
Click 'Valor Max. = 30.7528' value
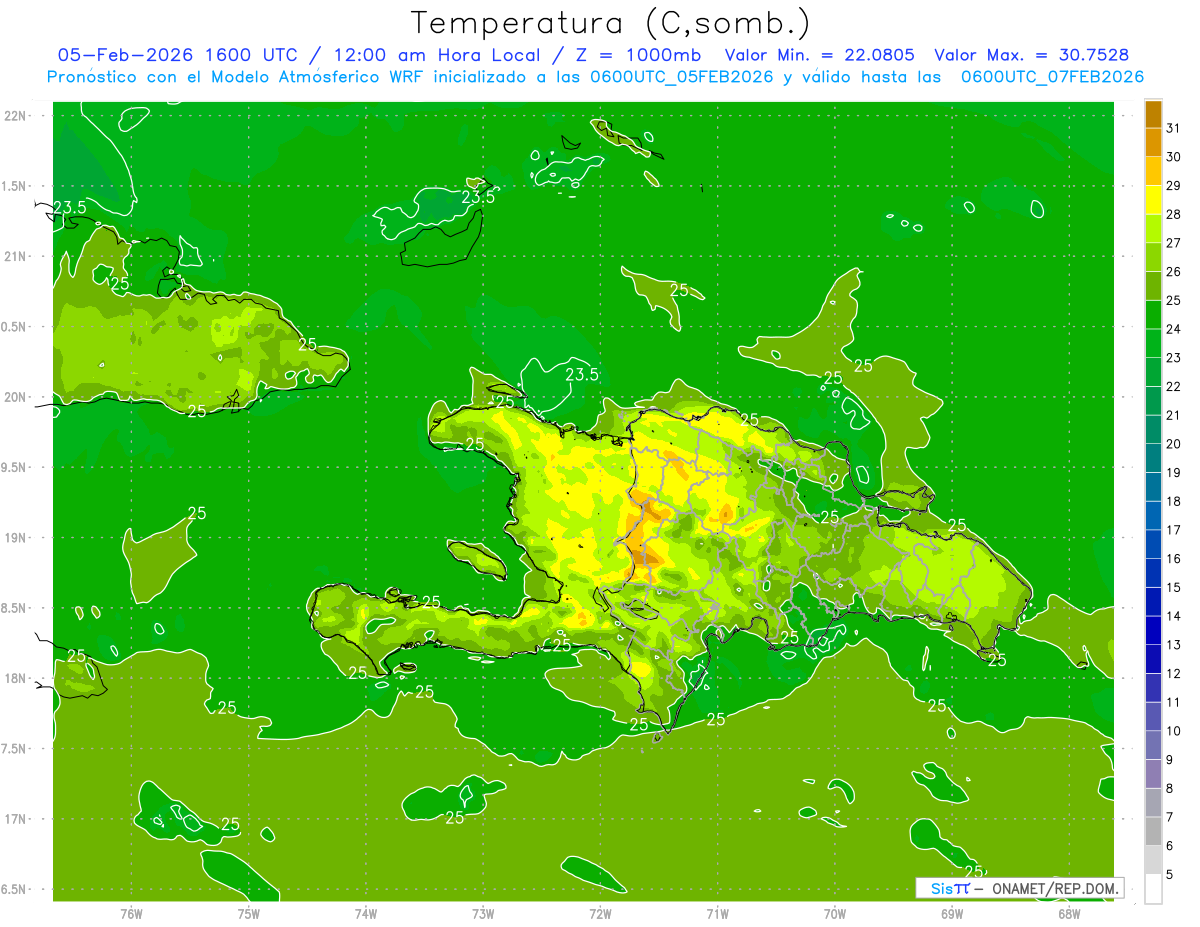click(x=1032, y=55)
